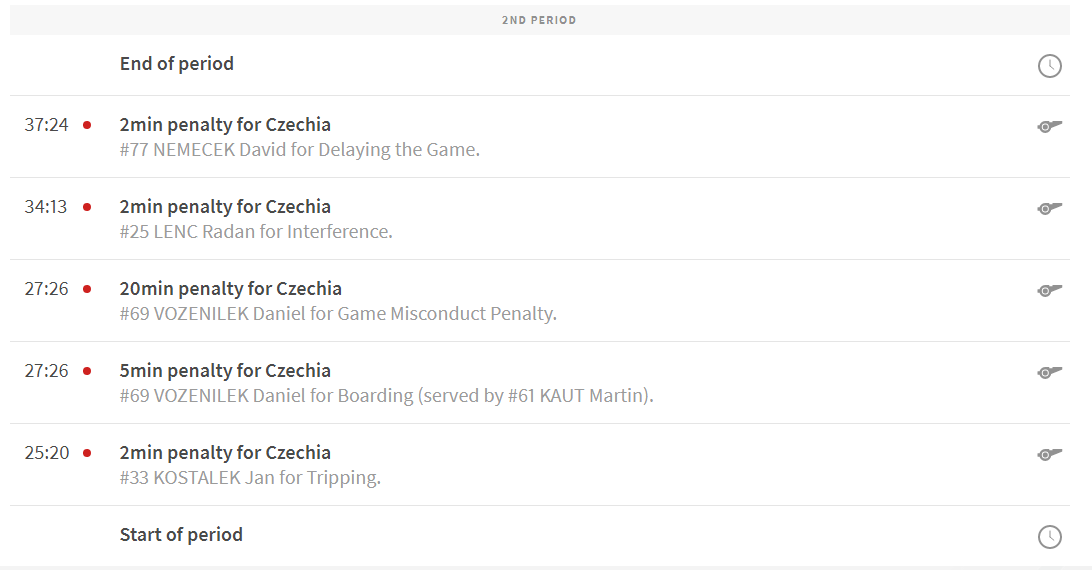Select the clock icon next to Start of period
This screenshot has width=1092, height=570.
tap(1049, 537)
